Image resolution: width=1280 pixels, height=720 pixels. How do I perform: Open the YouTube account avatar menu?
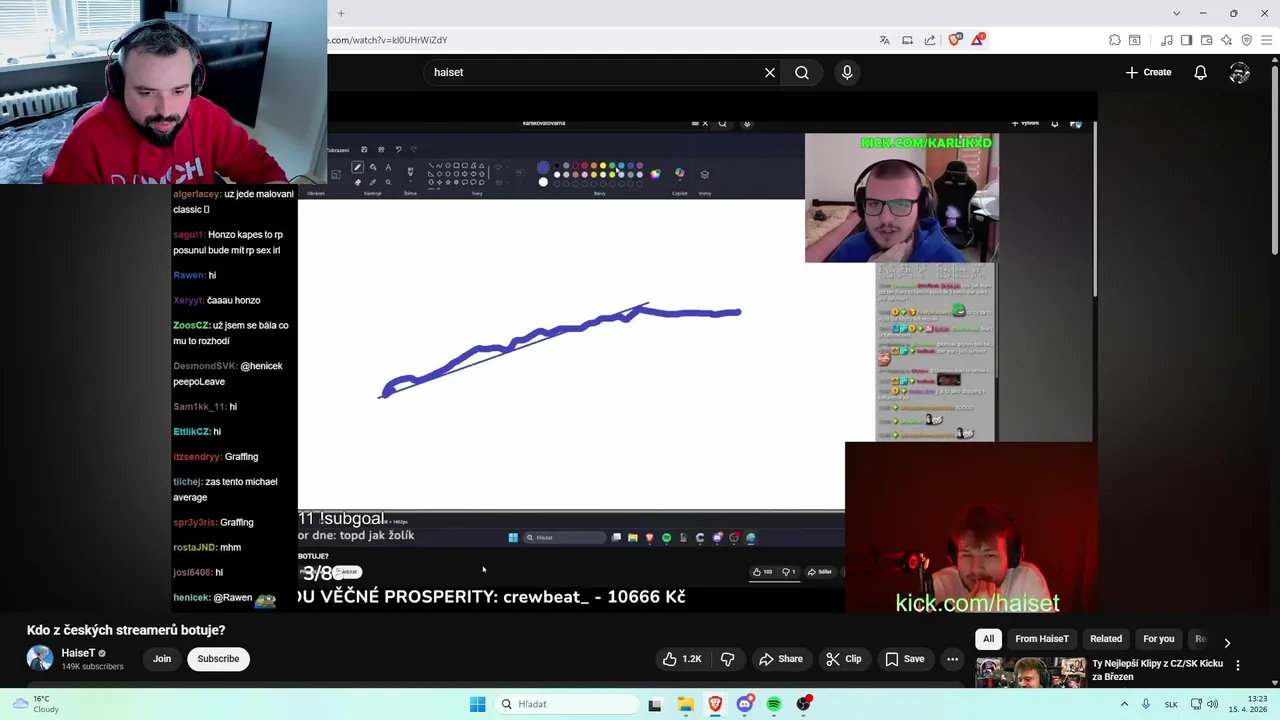tap(1240, 72)
